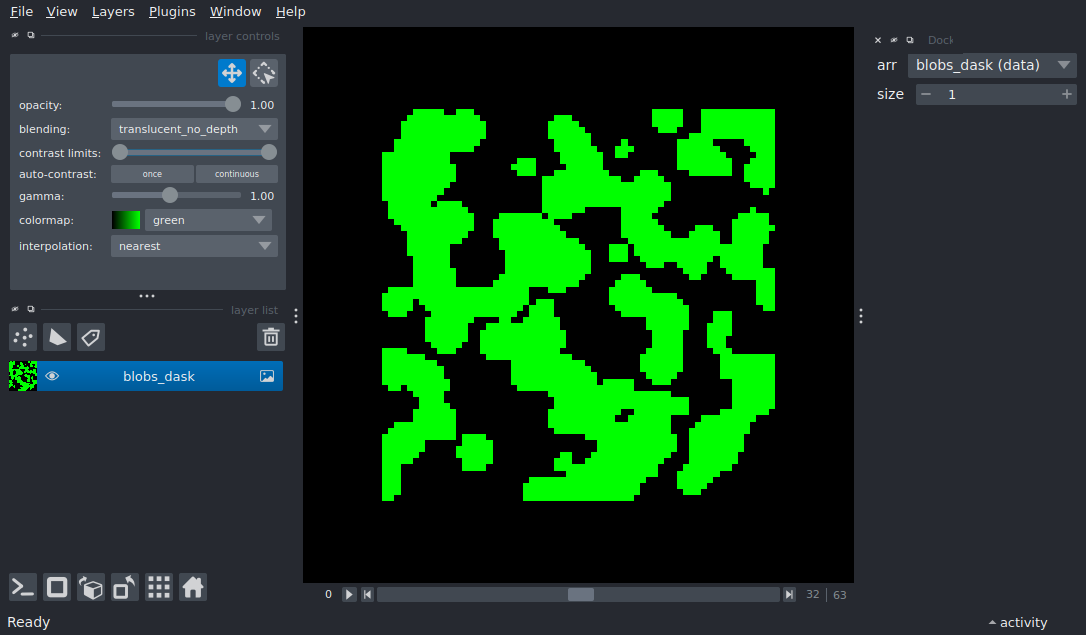The height and width of the screenshot is (635, 1086).
Task: Float the layer list panel
Action: pyautogui.click(x=30, y=310)
